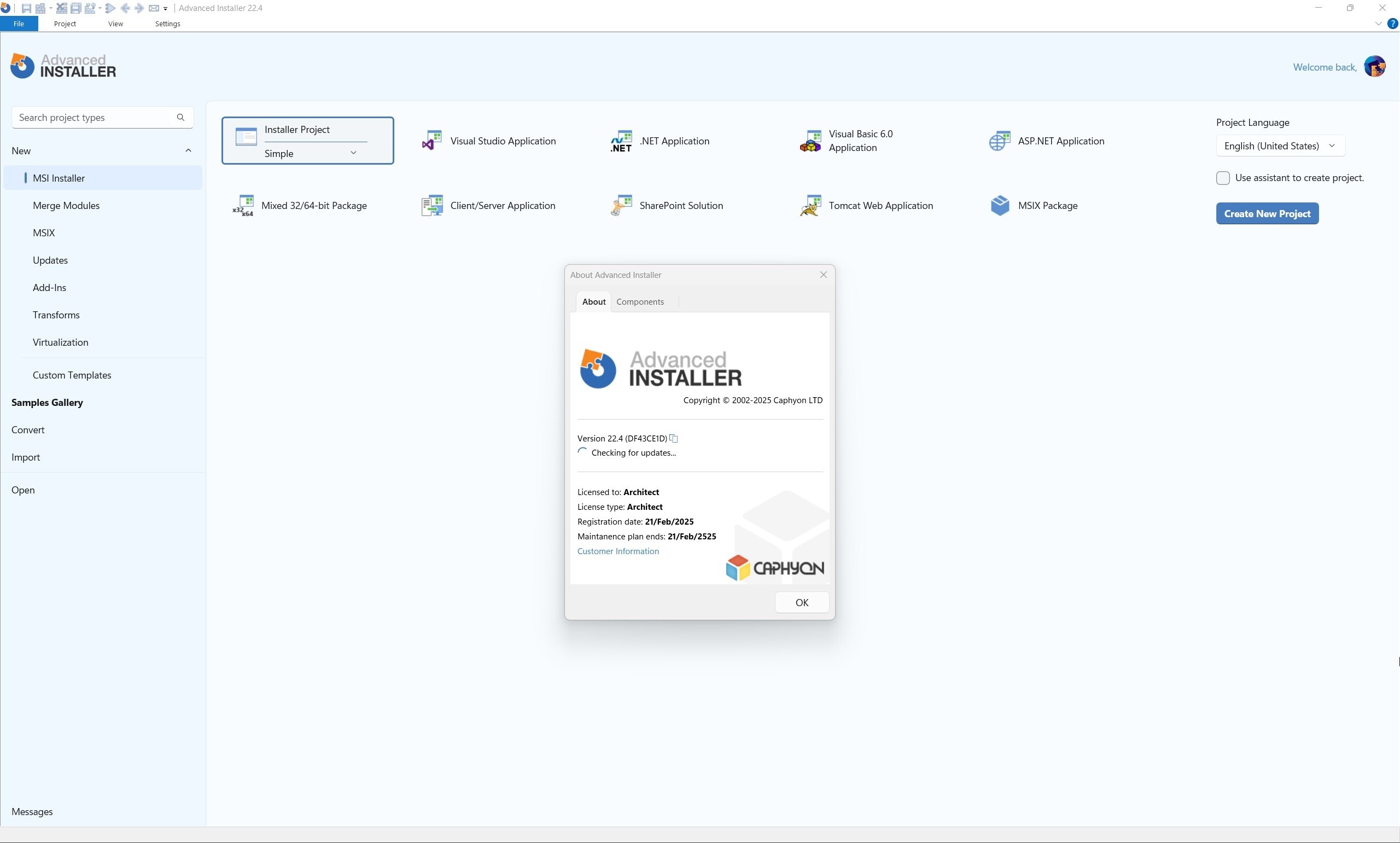Close the About Advanced Installer dialog
1400x843 pixels.
coord(823,275)
